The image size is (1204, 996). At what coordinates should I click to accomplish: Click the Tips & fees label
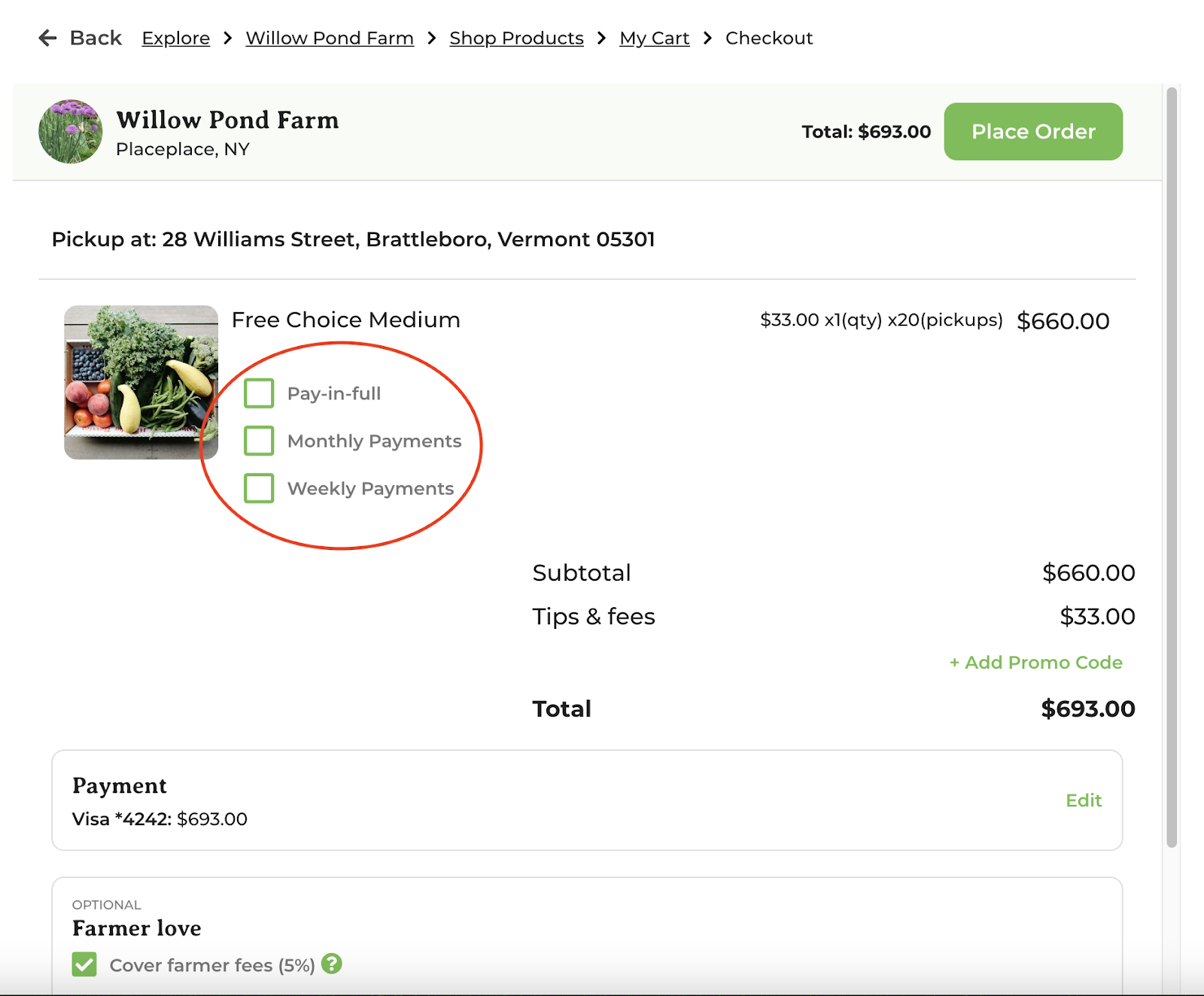594,617
